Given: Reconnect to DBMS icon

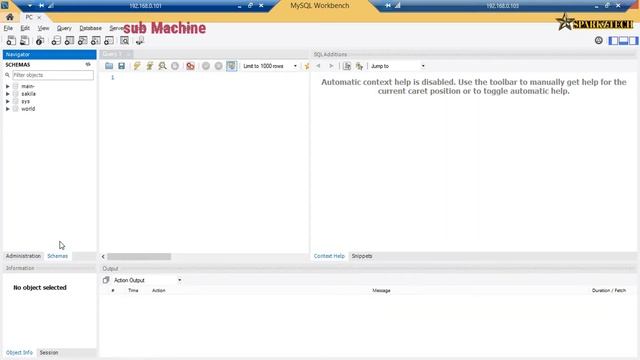Looking at the screenshot, I should tap(140, 40).
